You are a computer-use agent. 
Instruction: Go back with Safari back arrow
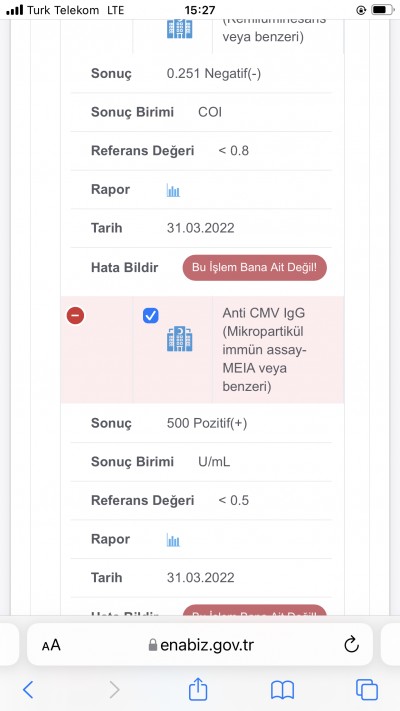28,690
